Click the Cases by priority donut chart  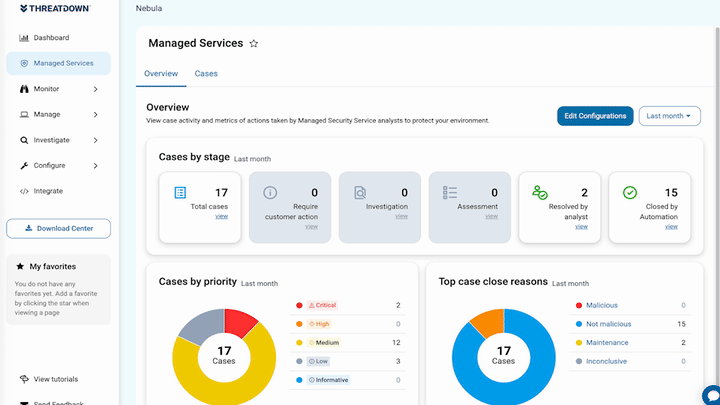[224, 357]
